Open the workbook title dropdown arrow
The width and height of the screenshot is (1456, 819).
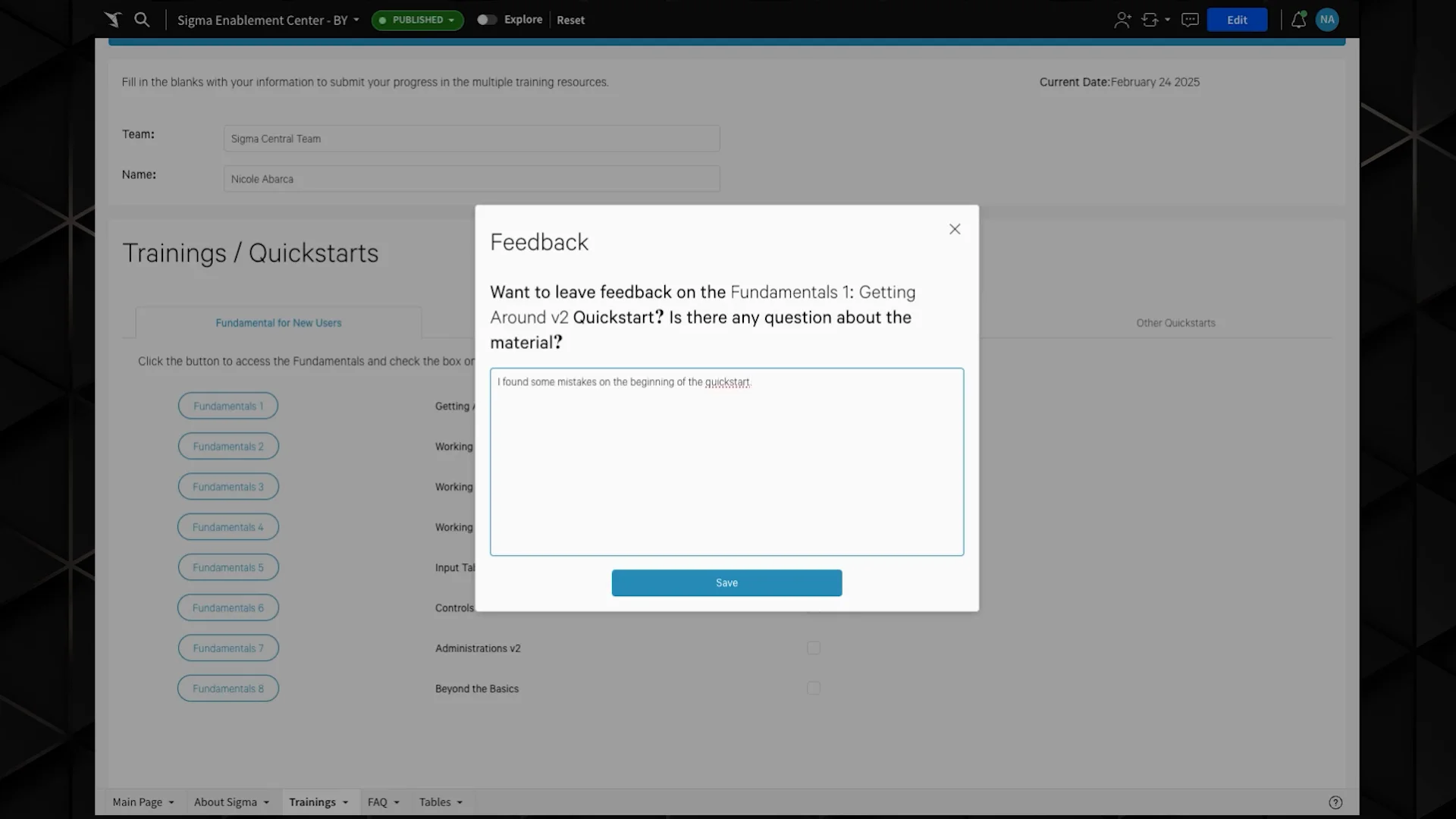pyautogui.click(x=356, y=20)
